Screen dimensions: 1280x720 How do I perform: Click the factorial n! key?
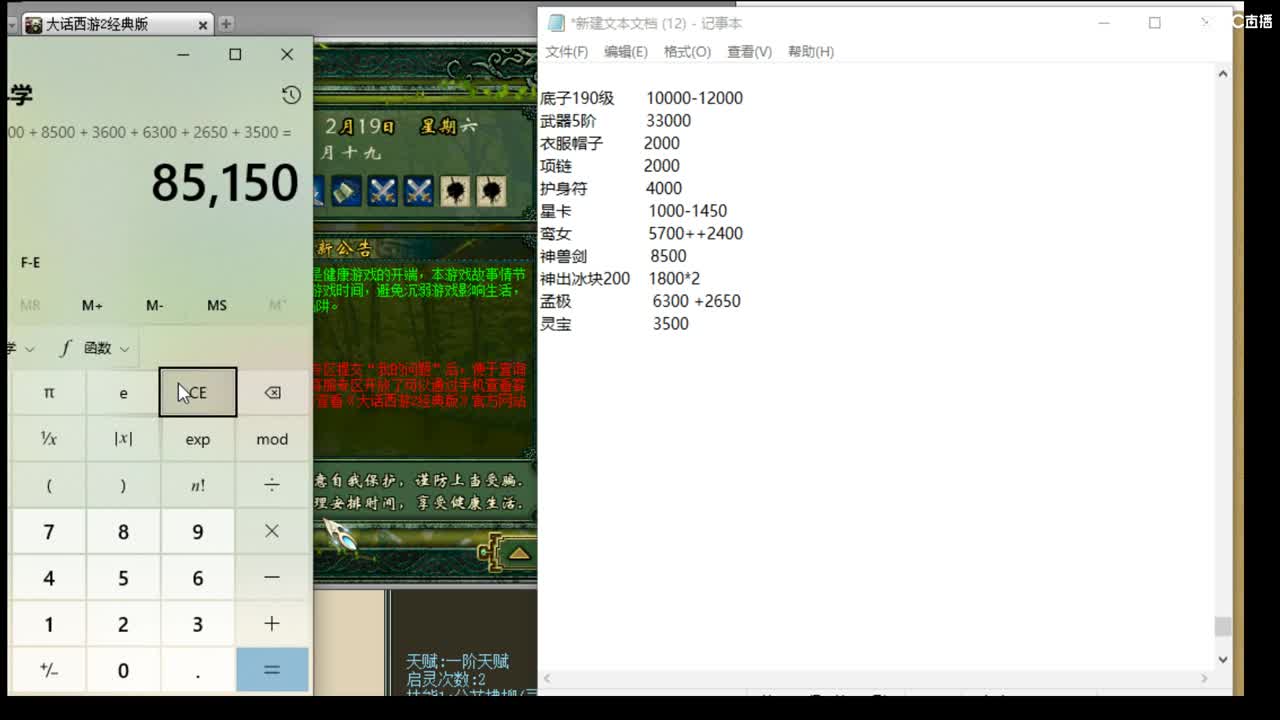198,485
